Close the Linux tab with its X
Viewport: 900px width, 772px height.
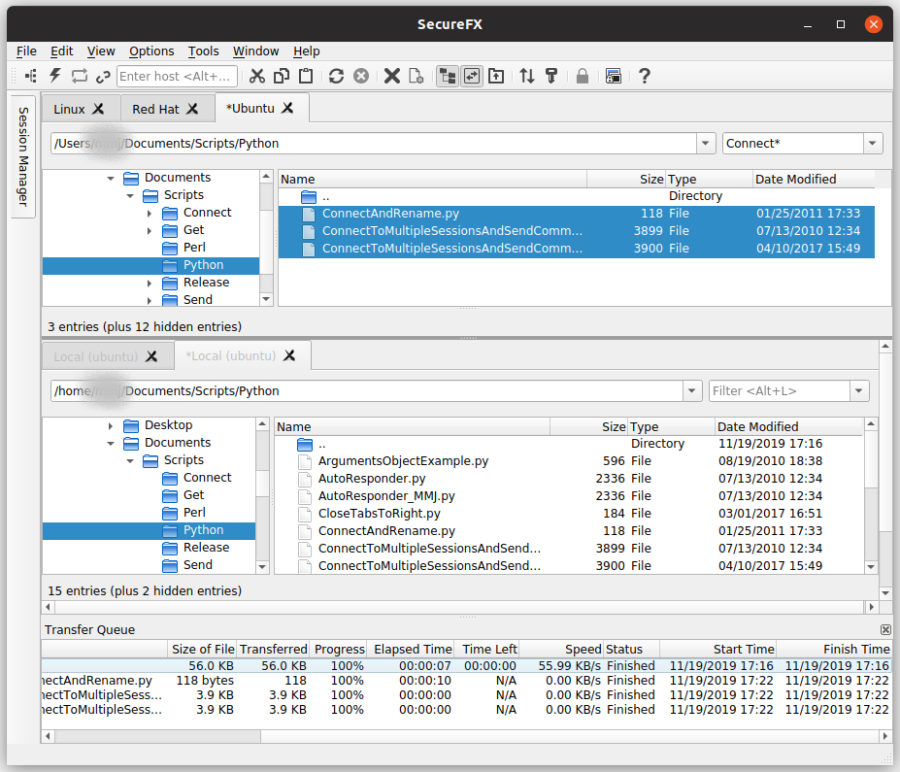pyautogui.click(x=99, y=109)
